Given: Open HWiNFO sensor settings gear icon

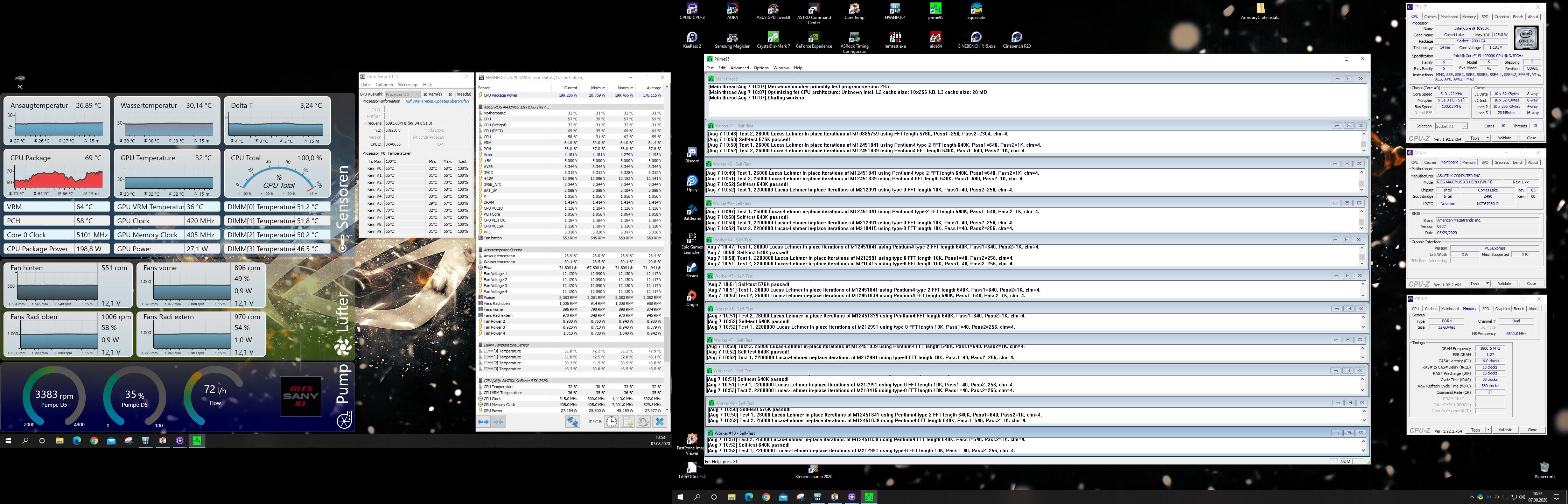Looking at the screenshot, I should 643,421.
